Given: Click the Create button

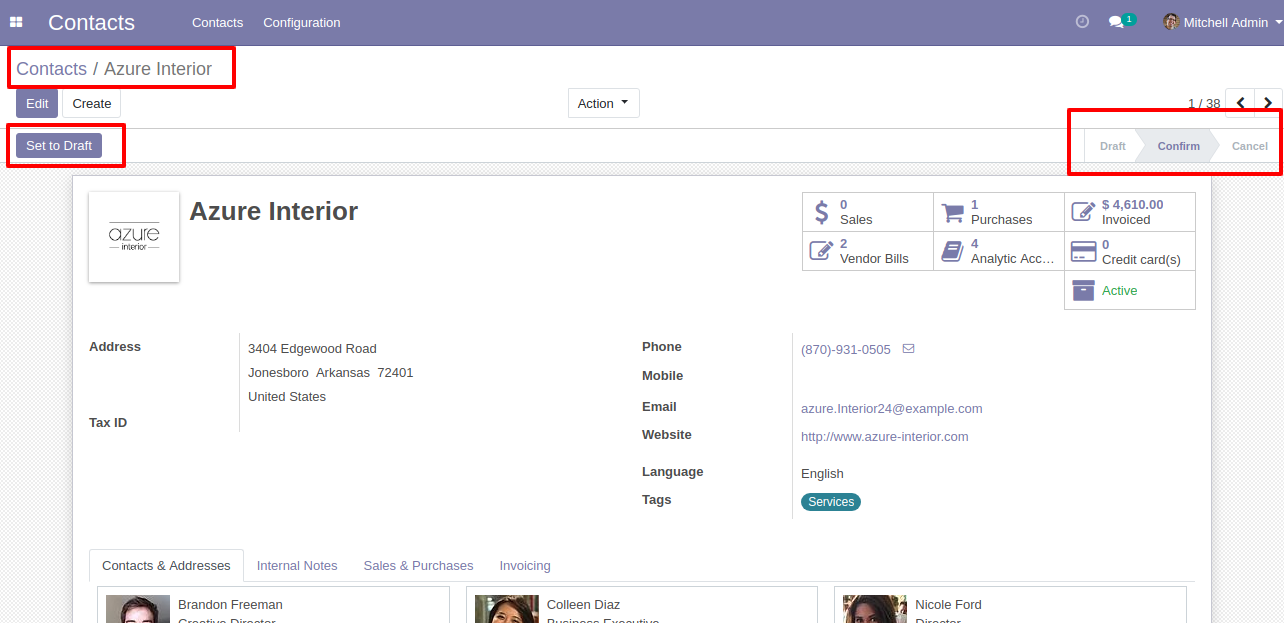Looking at the screenshot, I should pyautogui.click(x=92, y=103).
